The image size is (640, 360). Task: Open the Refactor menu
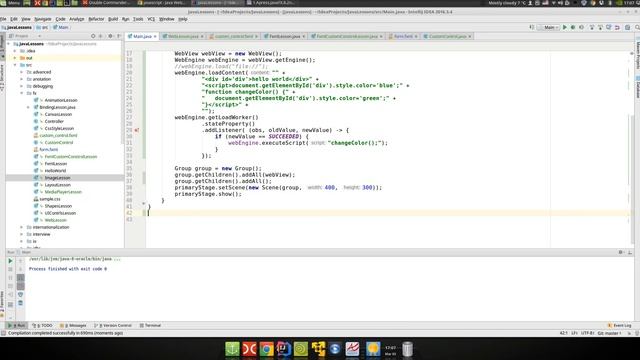[96, 19]
